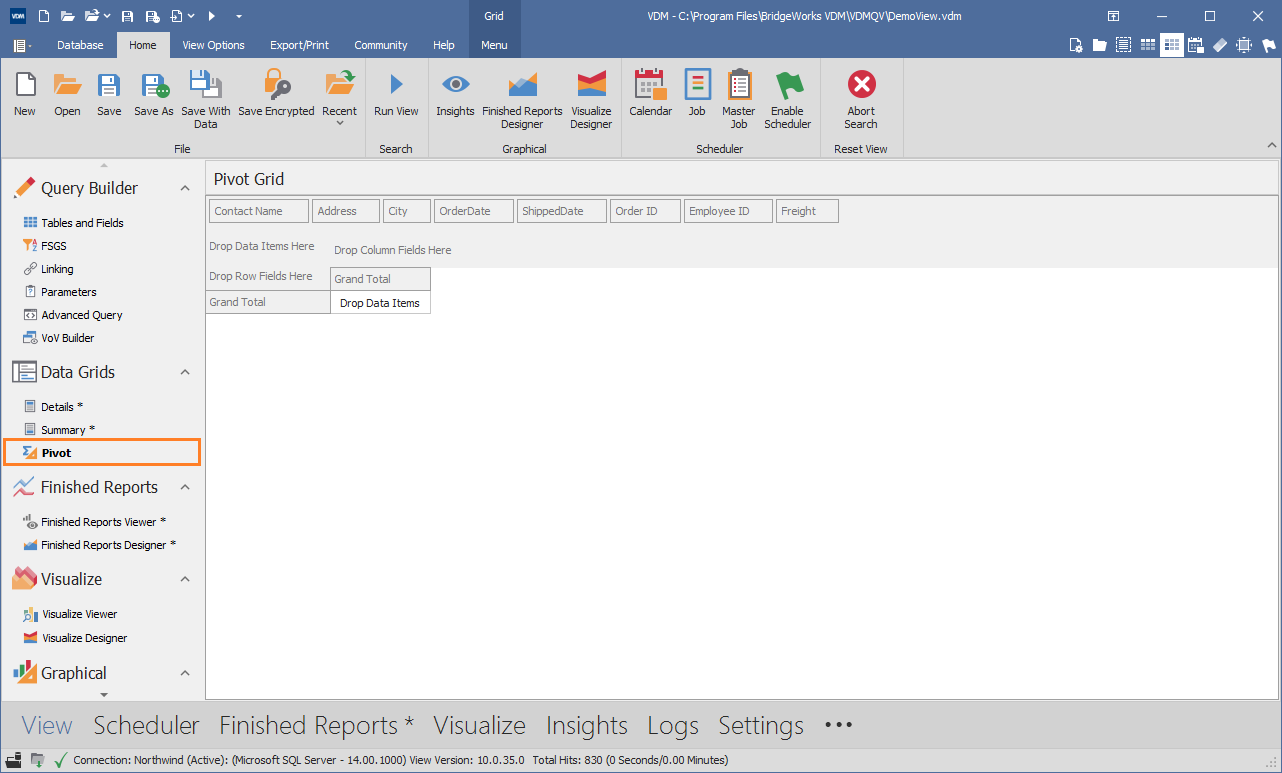Switch to the Database ribbon tab
1282x773 pixels.
pos(80,45)
